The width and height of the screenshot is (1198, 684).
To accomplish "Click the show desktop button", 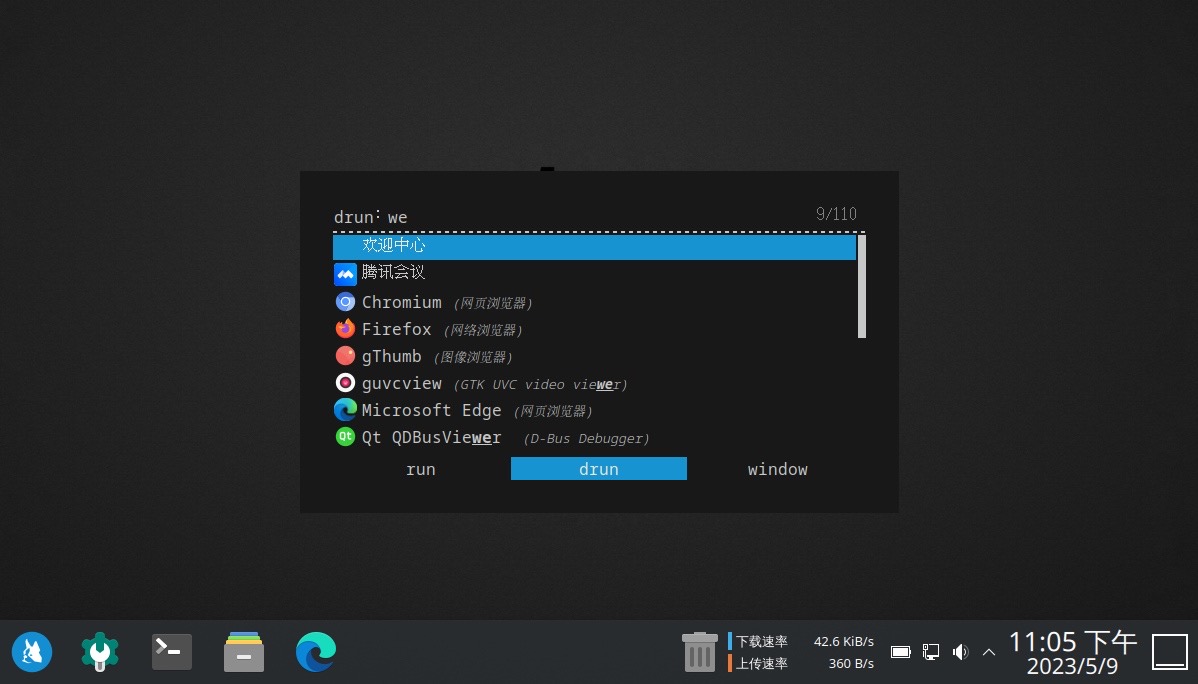I will (1170, 652).
